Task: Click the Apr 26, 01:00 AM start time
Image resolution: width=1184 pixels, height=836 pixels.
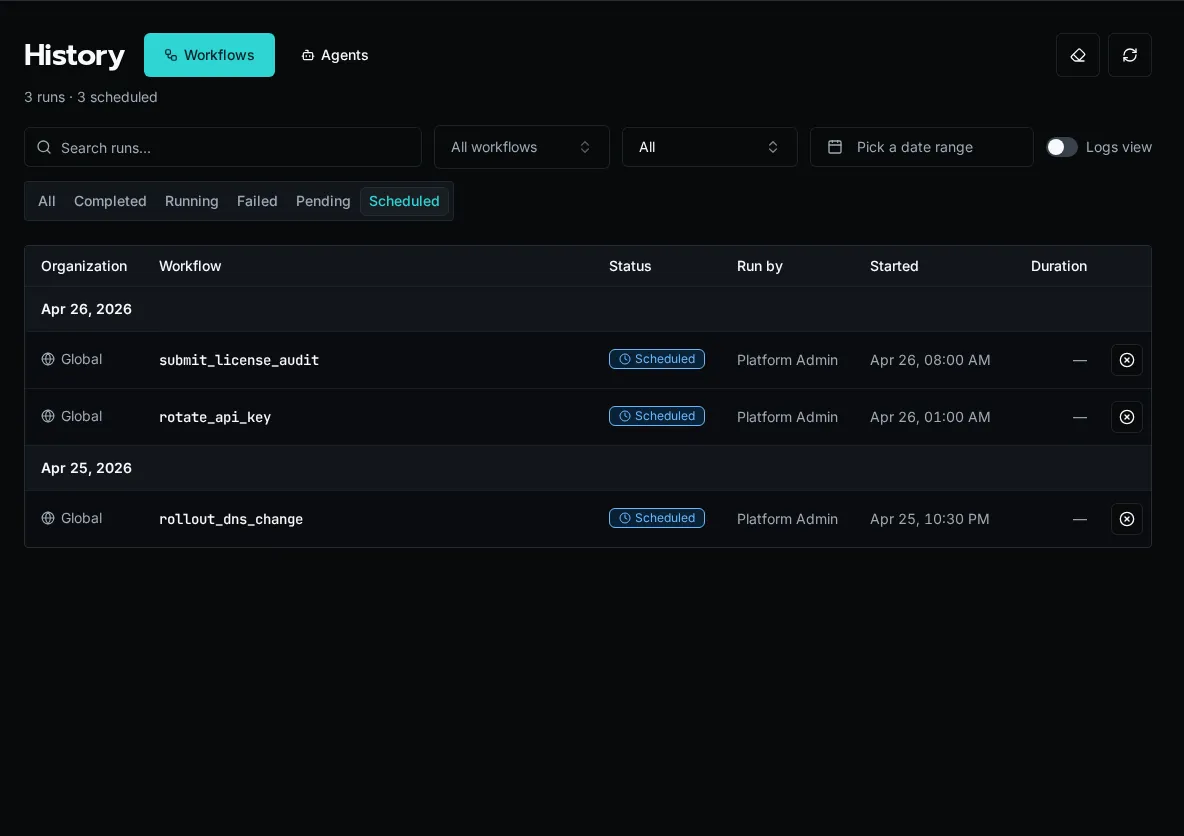Action: click(930, 417)
